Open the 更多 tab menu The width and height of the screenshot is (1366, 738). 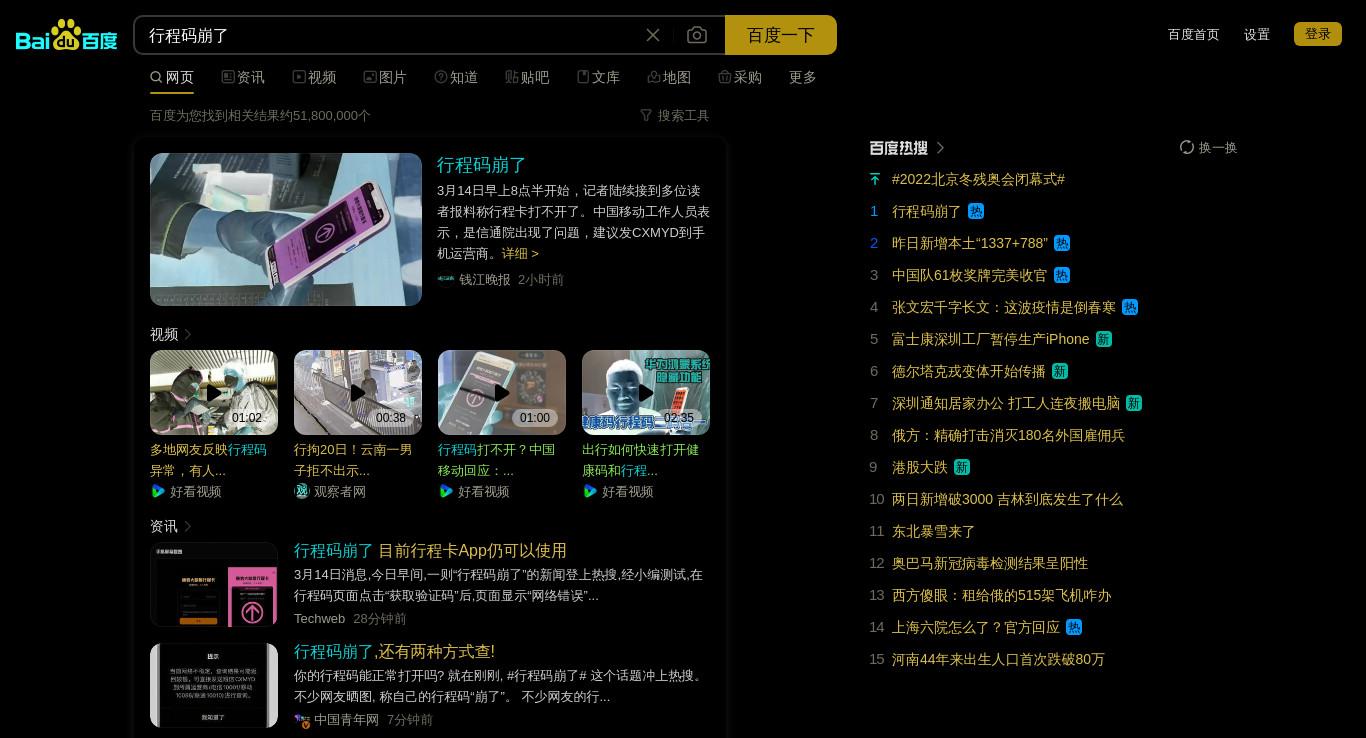[x=803, y=77]
